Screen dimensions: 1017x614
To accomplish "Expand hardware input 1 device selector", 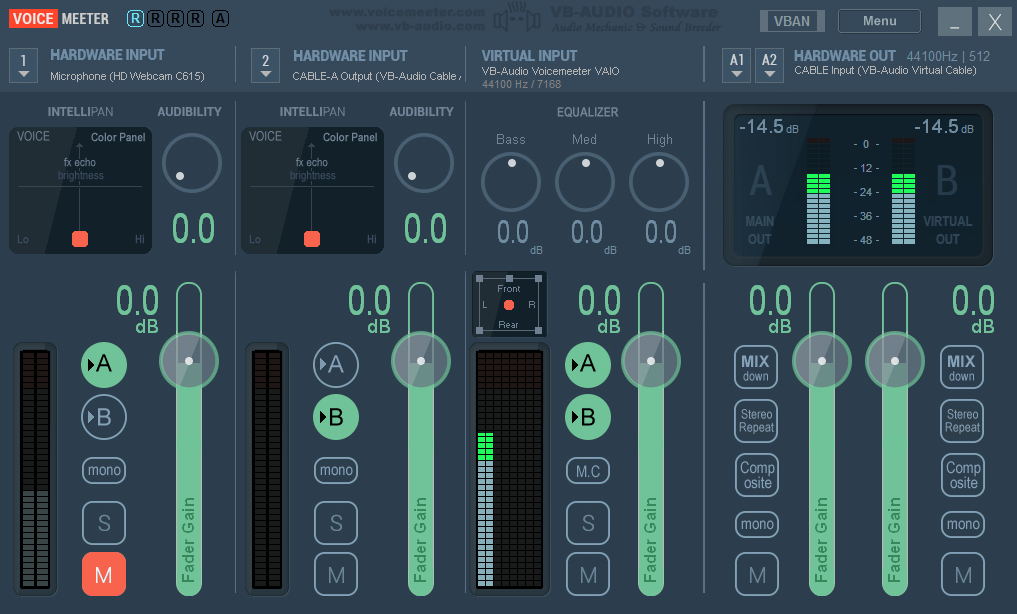I will pyautogui.click(x=23, y=65).
